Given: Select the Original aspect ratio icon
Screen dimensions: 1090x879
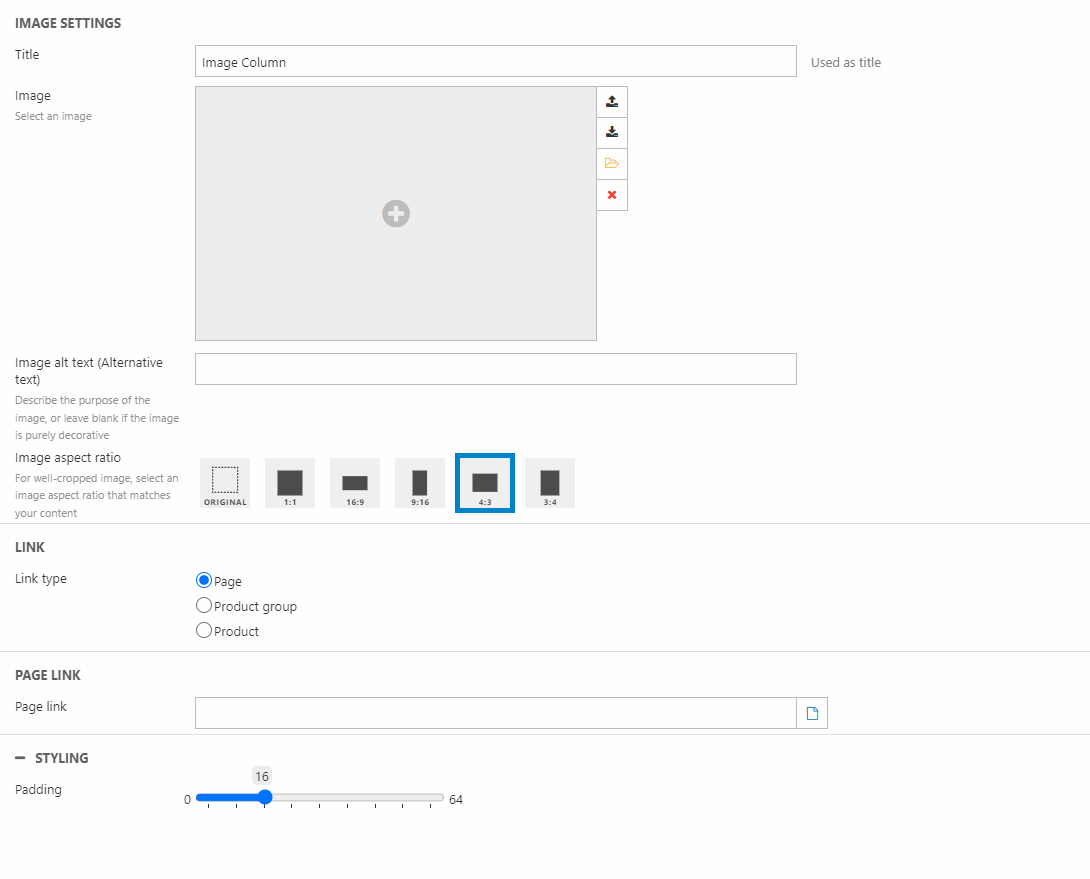Looking at the screenshot, I should (225, 483).
